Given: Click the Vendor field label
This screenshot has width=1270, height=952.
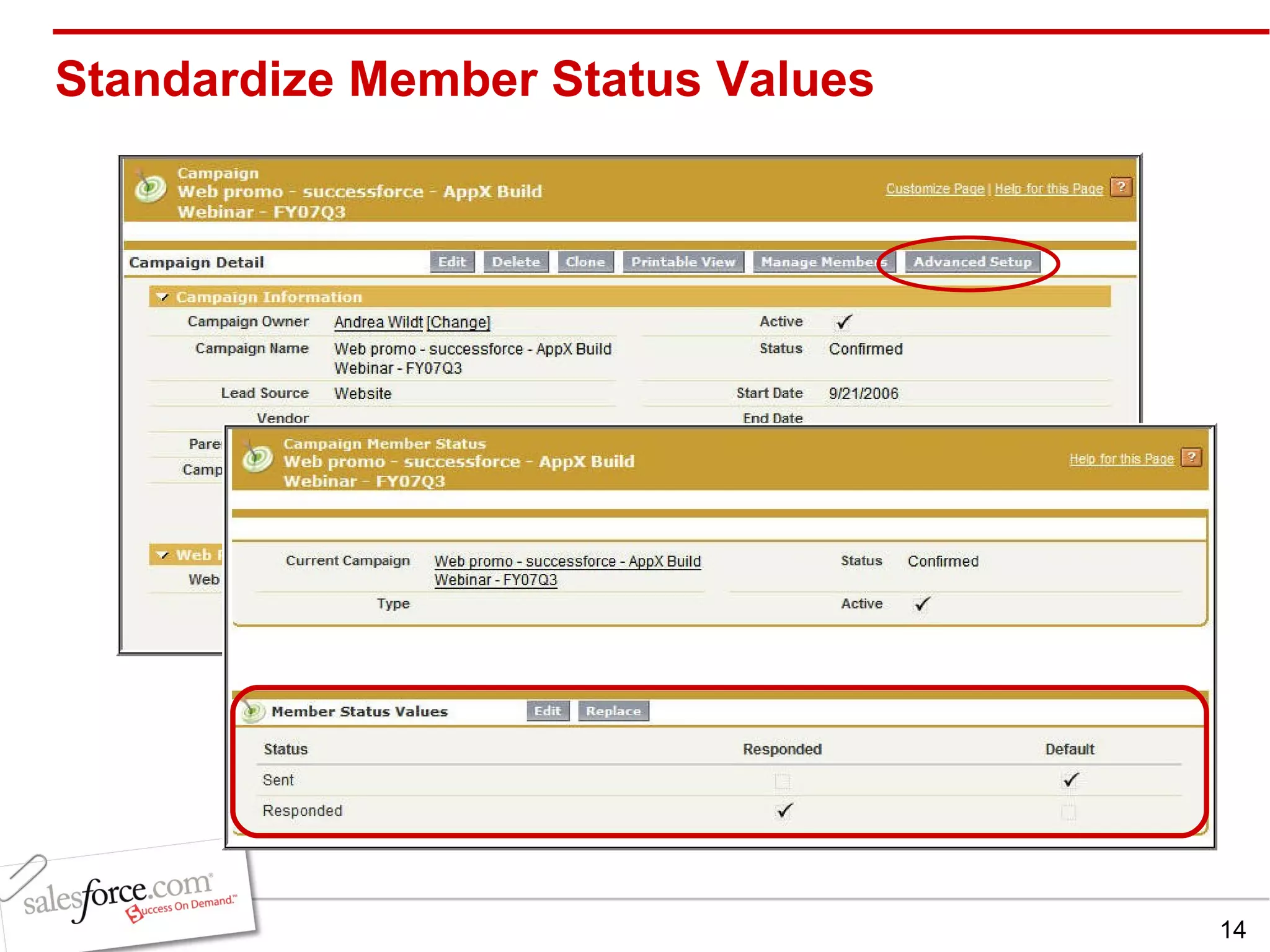Looking at the screenshot, I should pyautogui.click(x=283, y=418).
